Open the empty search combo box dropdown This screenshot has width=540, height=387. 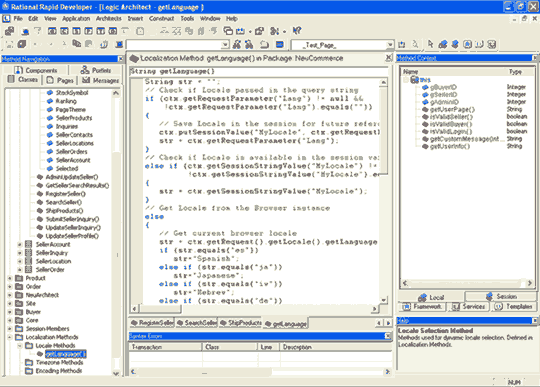click(x=225, y=45)
